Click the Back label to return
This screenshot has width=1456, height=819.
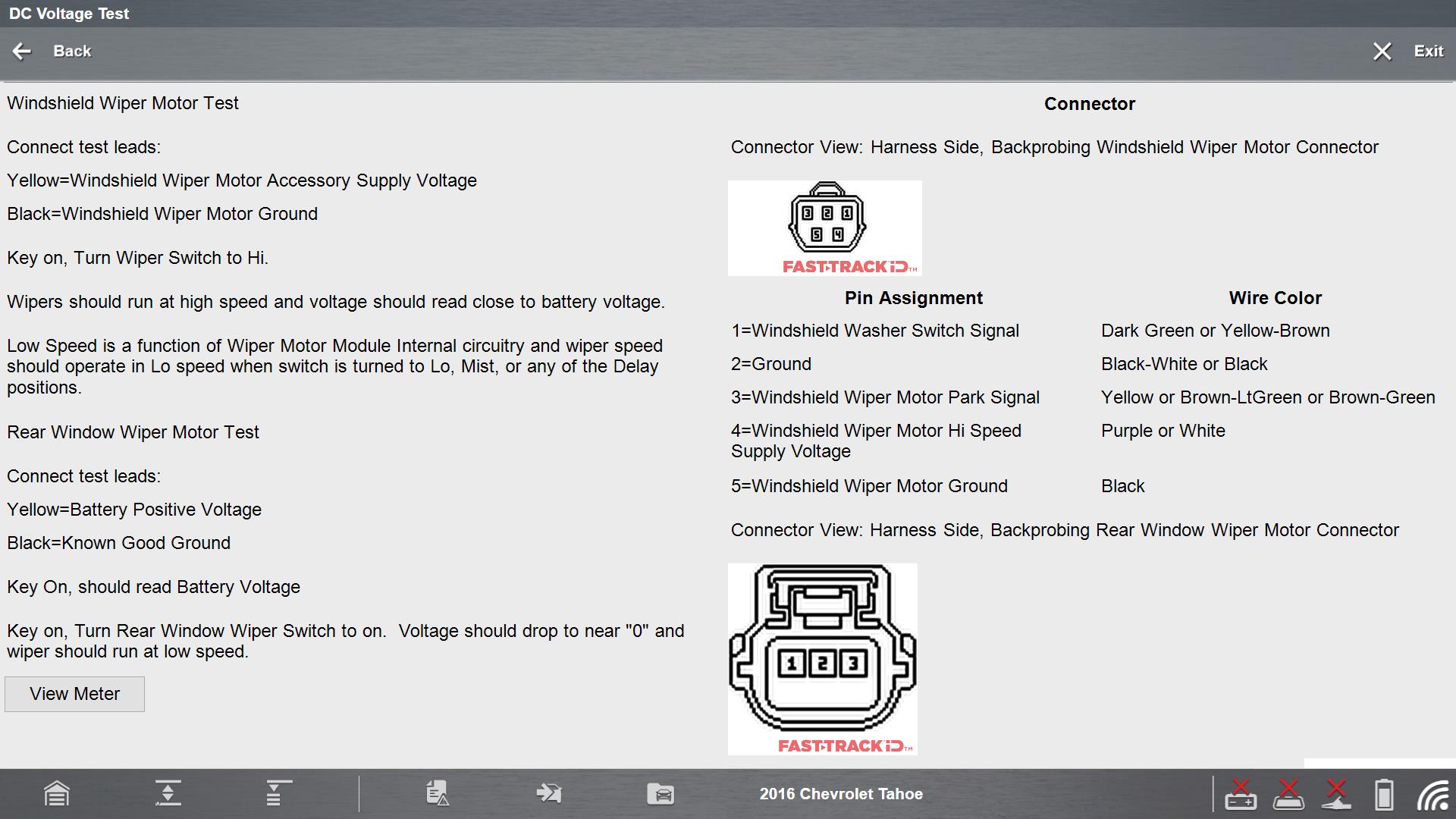tap(72, 51)
